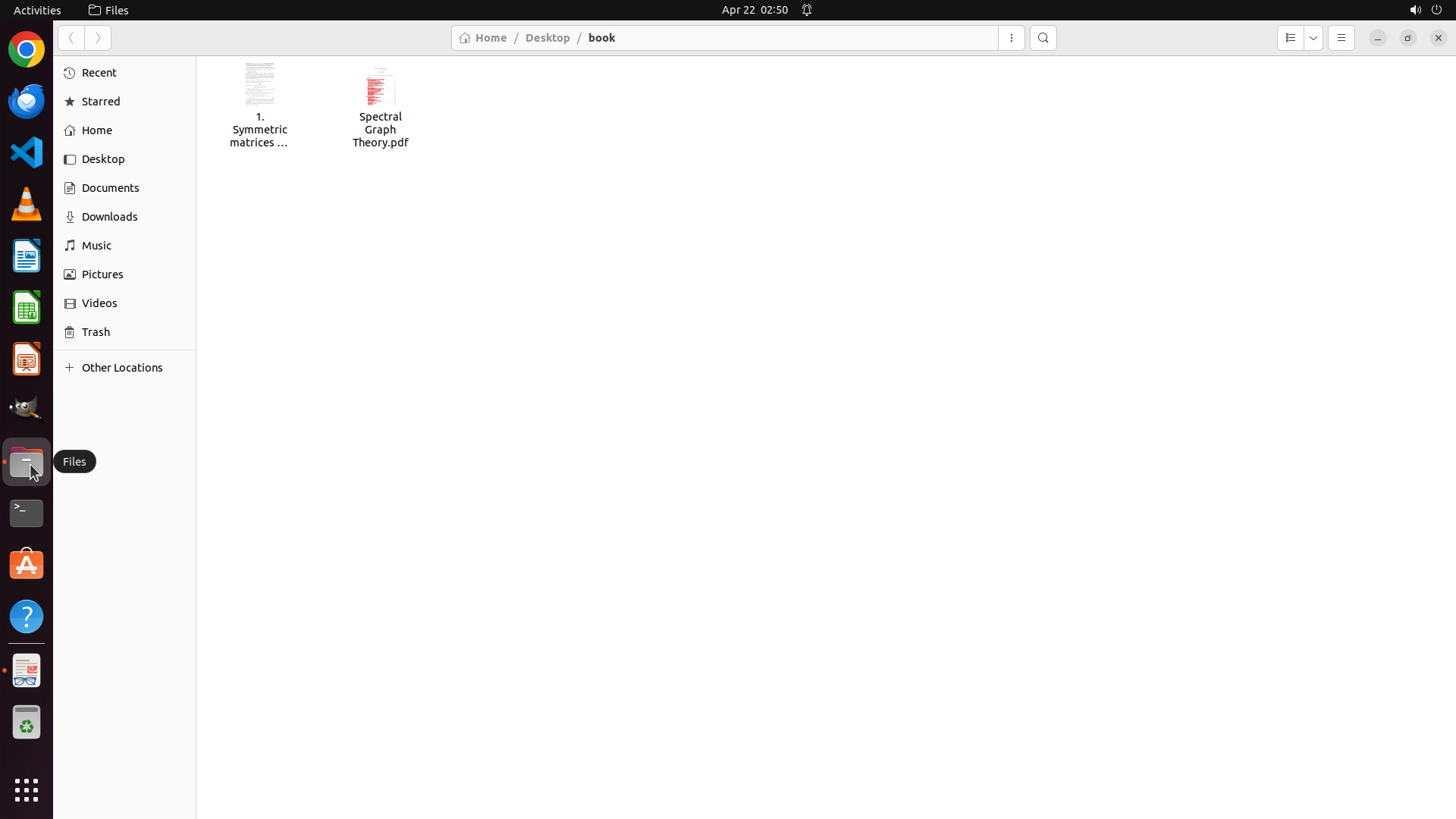Open the path bar three-dot menu
This screenshot has height=819, width=1456.
(x=1011, y=38)
